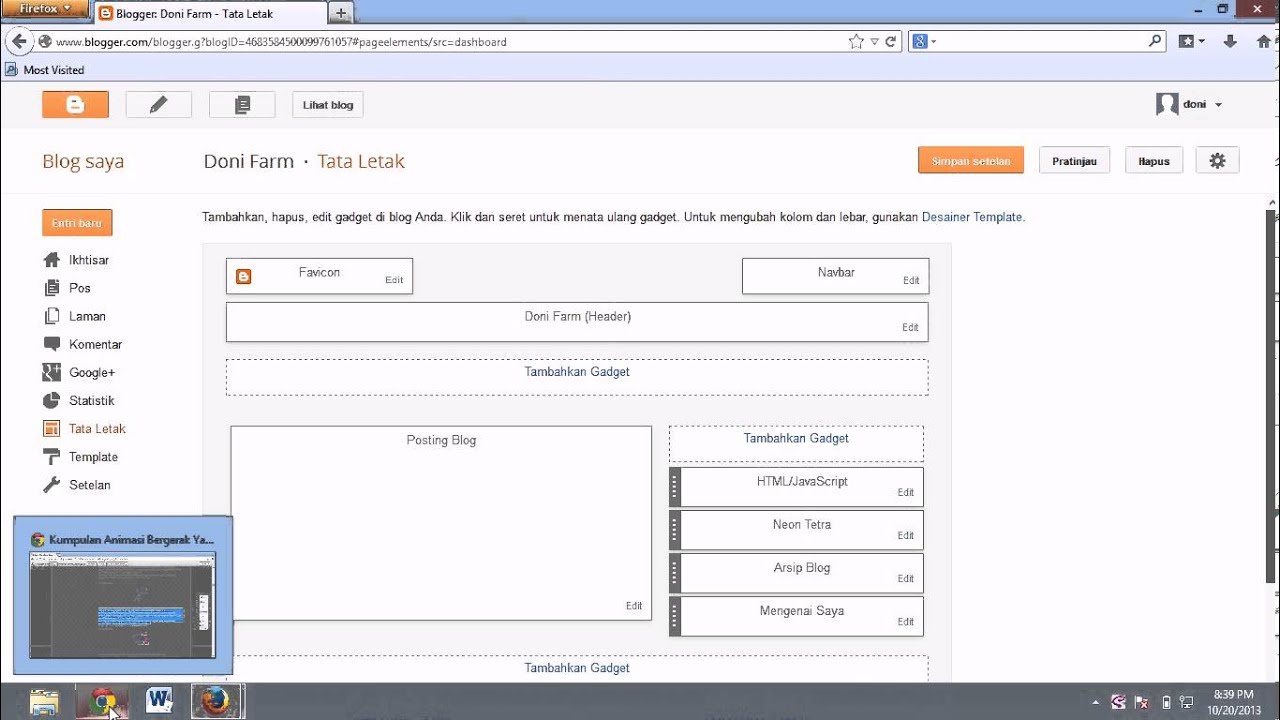The image size is (1280, 720).
Task: Click the Google+ sidebar icon
Action: [x=52, y=372]
